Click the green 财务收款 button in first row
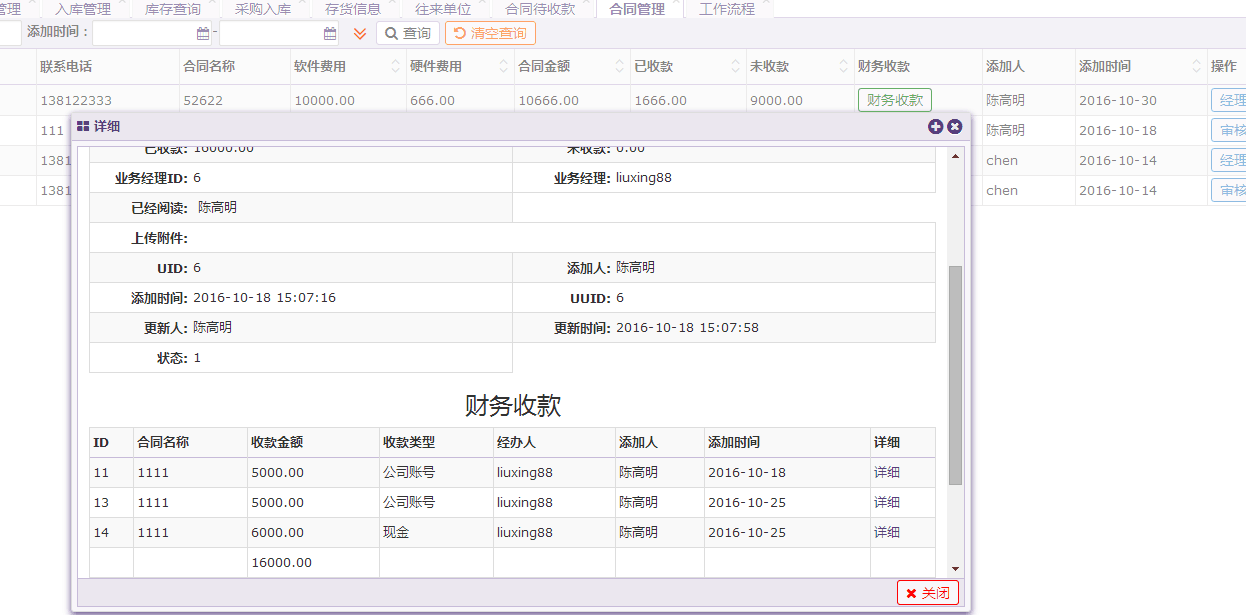Image resolution: width=1246 pixels, height=615 pixels. [x=894, y=100]
